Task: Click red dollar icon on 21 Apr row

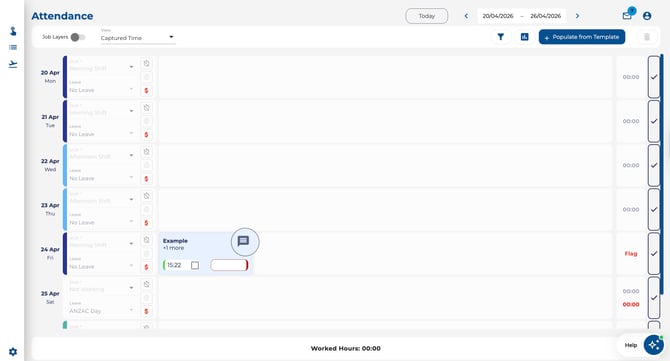Action: [x=146, y=135]
